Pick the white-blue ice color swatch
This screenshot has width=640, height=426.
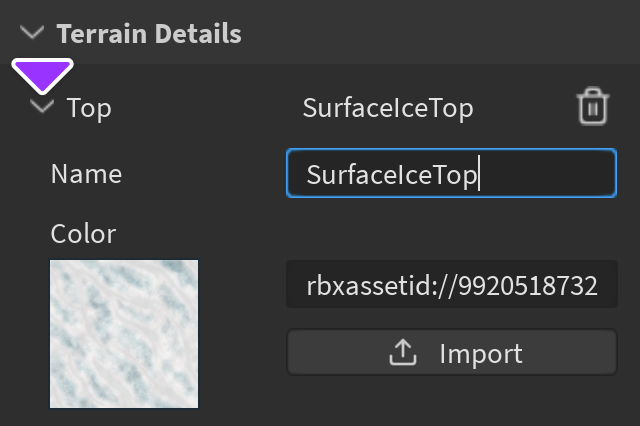click(124, 333)
